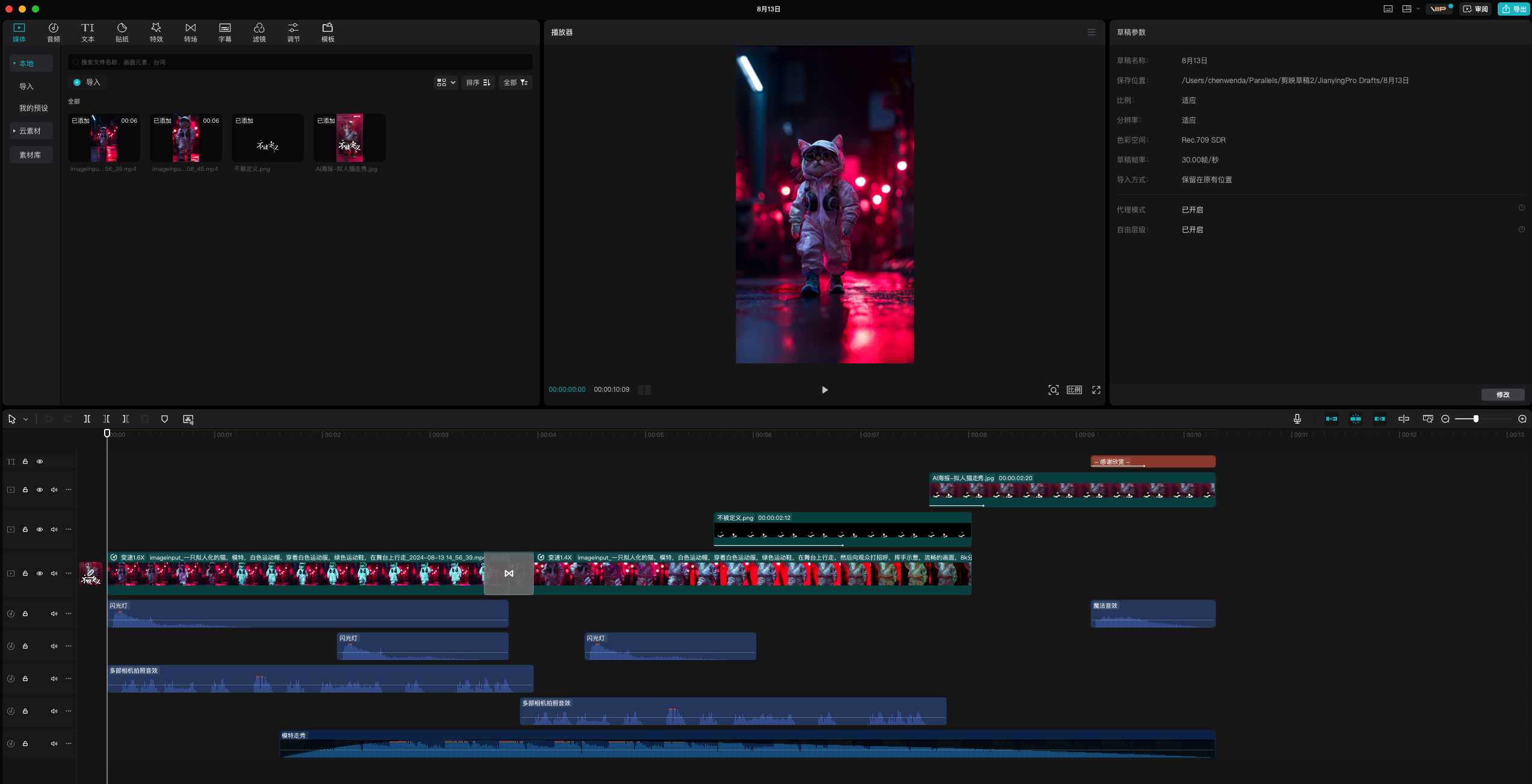Click the zoom-in timeline plus icon
The width and height of the screenshot is (1532, 784).
pyautogui.click(x=1522, y=419)
